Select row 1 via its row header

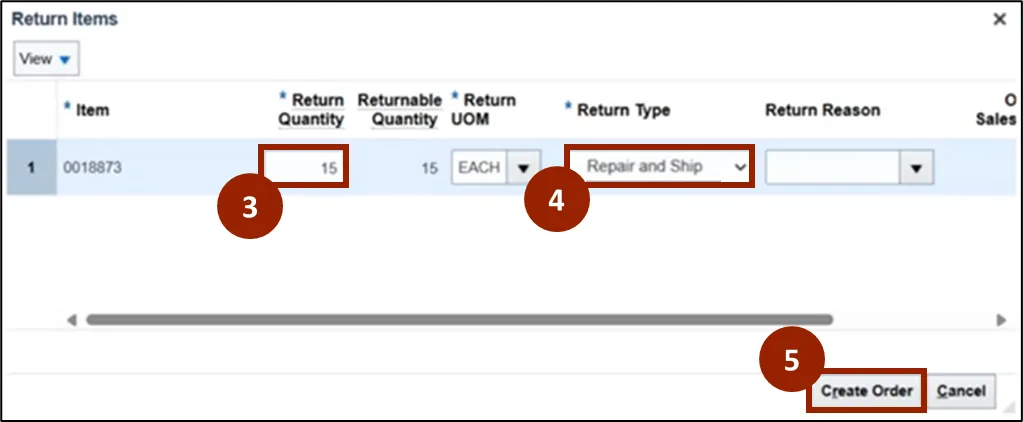[30, 168]
